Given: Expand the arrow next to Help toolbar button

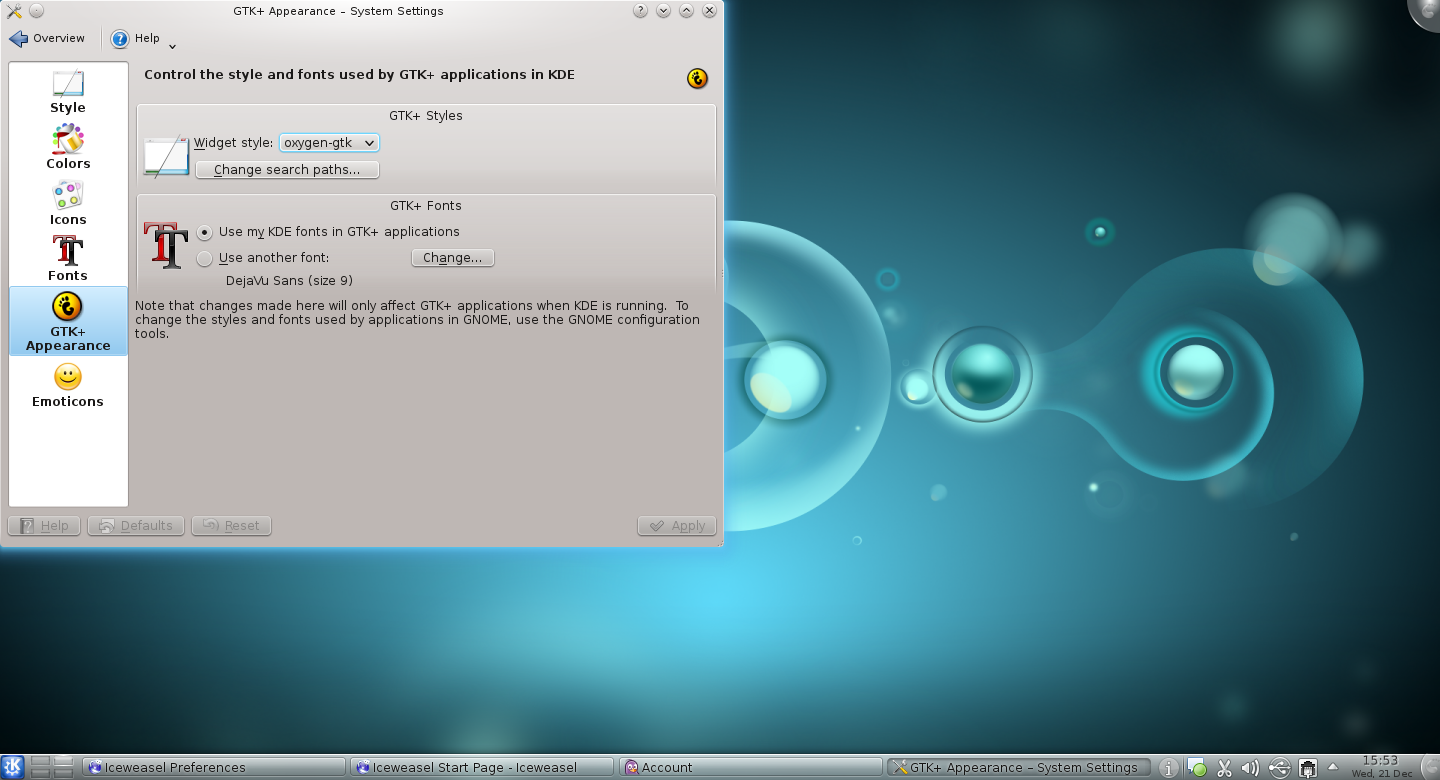Looking at the screenshot, I should (x=172, y=45).
